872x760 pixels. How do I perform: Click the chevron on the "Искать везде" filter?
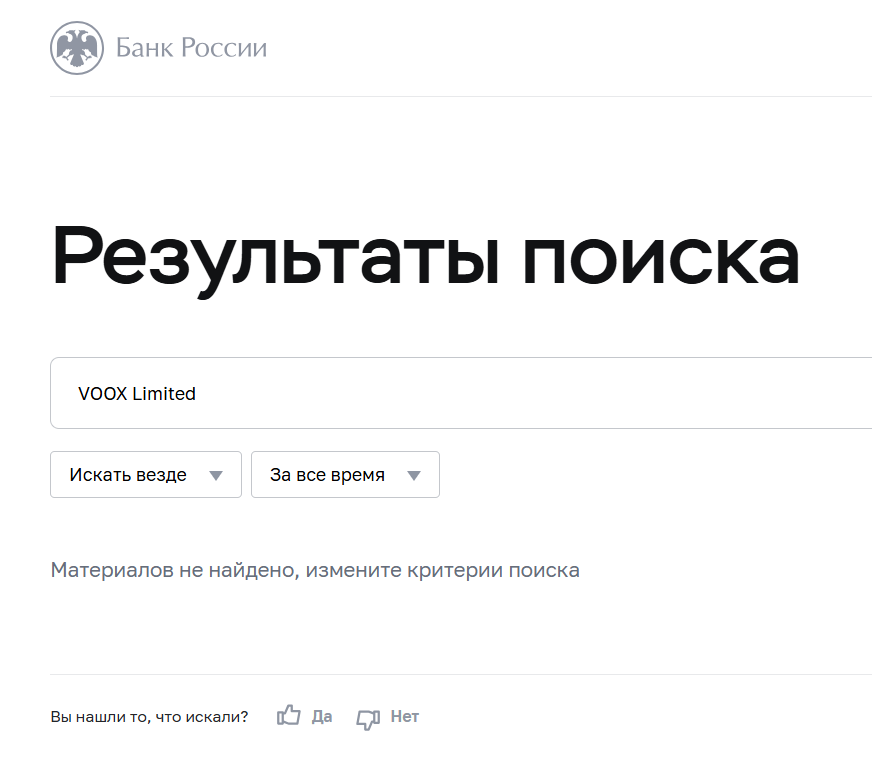(x=216, y=474)
